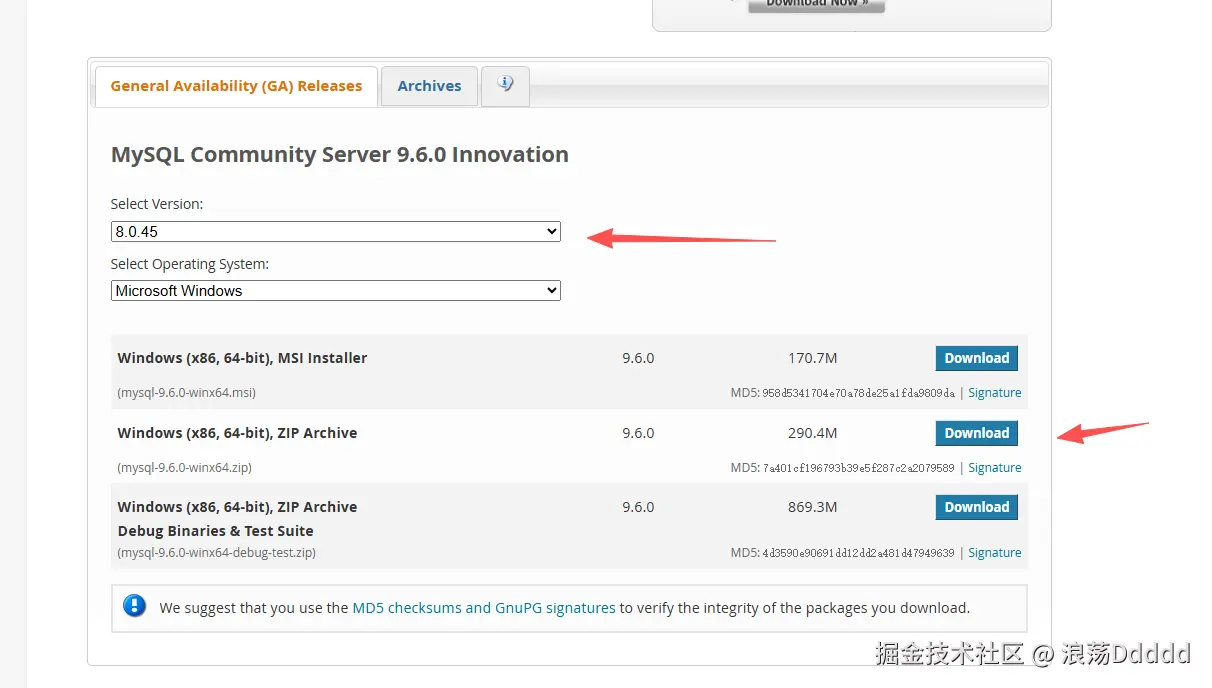Click the blue info icon beside checksum suggestion
Screen dimensions: 1212x688
(x=134, y=606)
